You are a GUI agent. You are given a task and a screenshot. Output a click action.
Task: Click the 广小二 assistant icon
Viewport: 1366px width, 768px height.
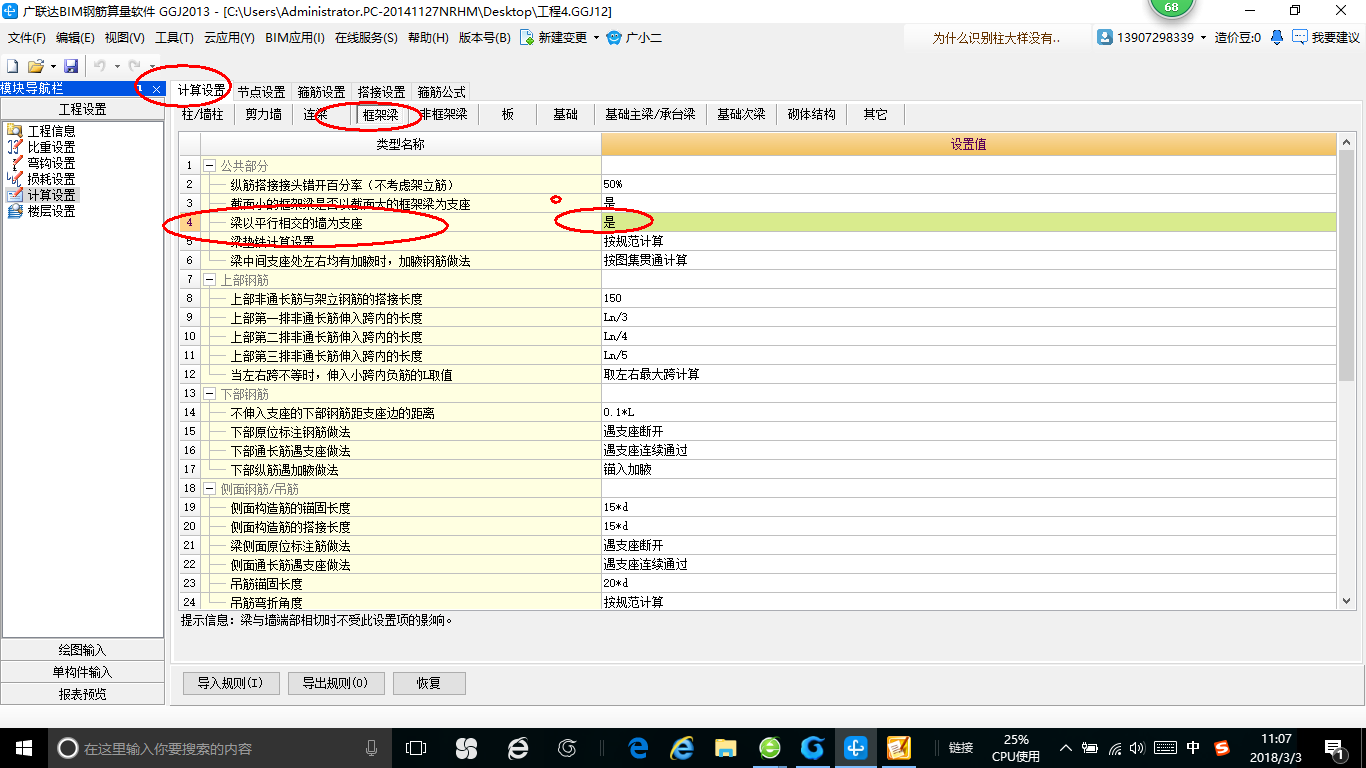point(614,38)
